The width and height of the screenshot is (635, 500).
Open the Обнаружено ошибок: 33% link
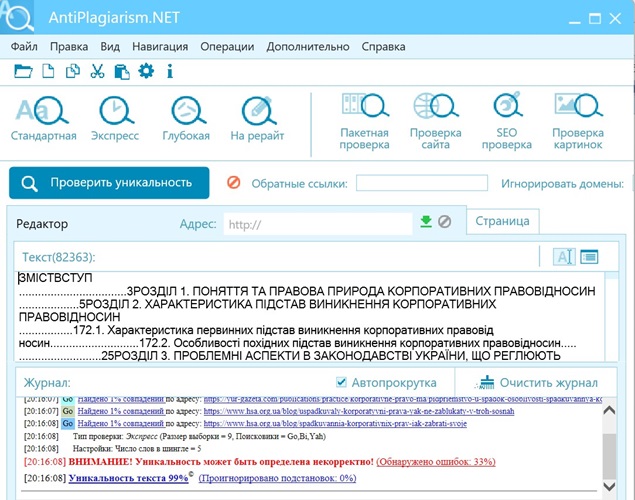point(436,462)
